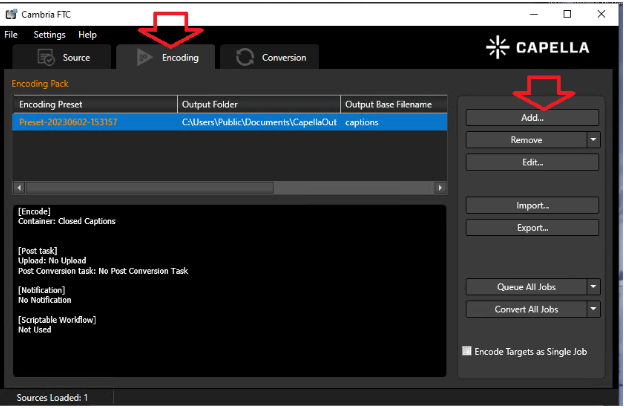Click the captions output base filename cell
The image size is (624, 408).
(x=394, y=122)
